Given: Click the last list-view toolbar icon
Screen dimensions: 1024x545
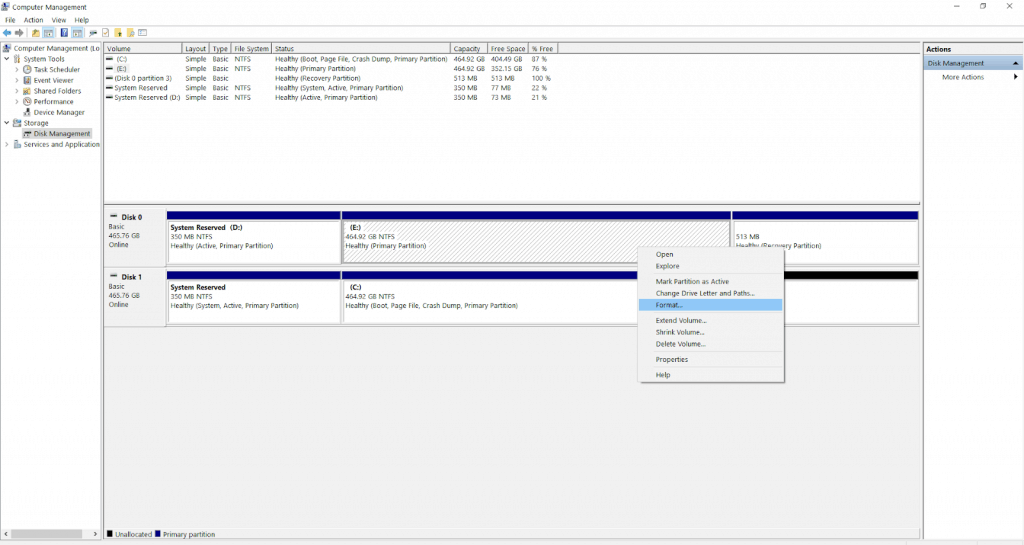Looking at the screenshot, I should (142, 33).
